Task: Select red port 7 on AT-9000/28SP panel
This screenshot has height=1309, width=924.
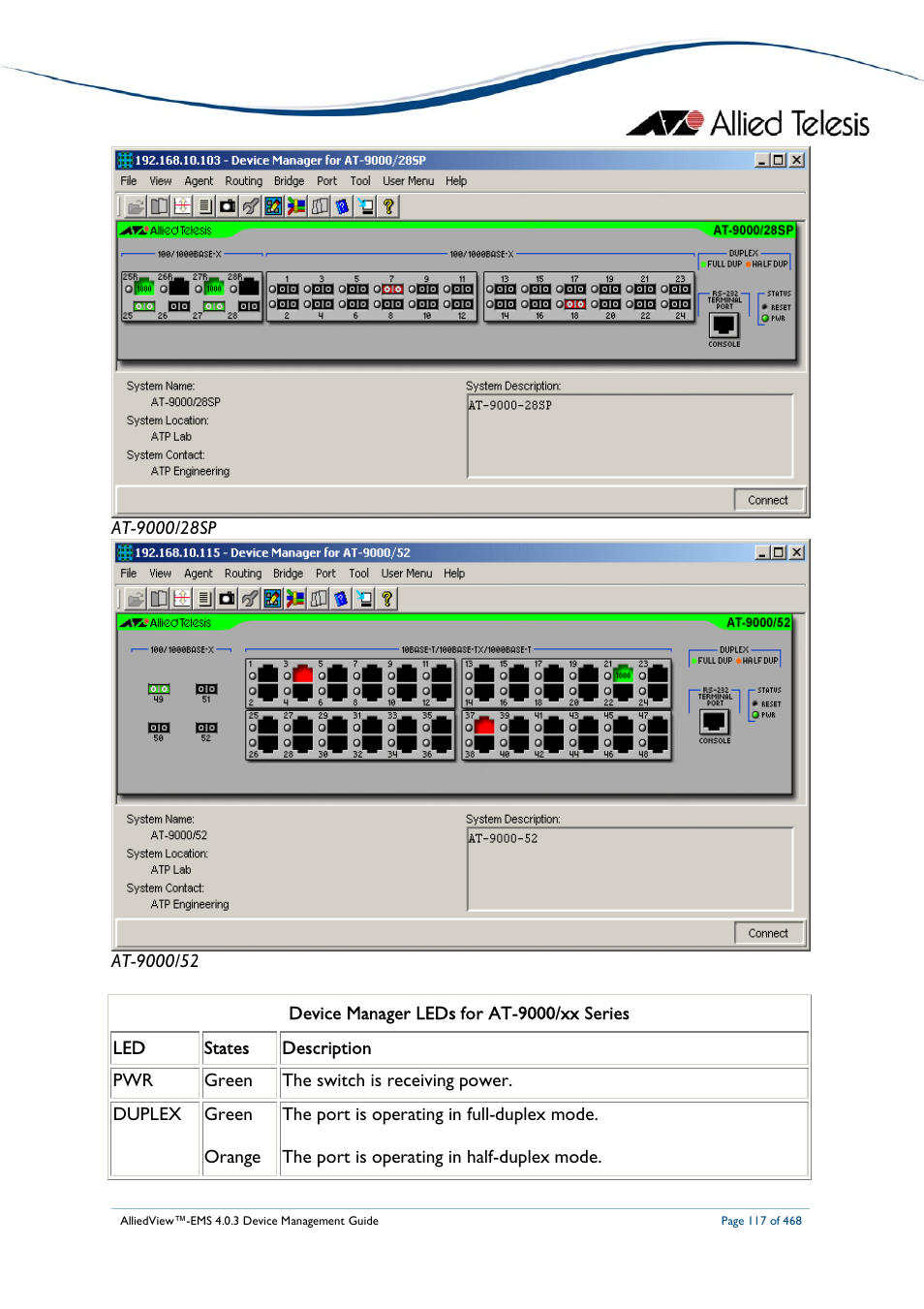Action: click(x=392, y=289)
